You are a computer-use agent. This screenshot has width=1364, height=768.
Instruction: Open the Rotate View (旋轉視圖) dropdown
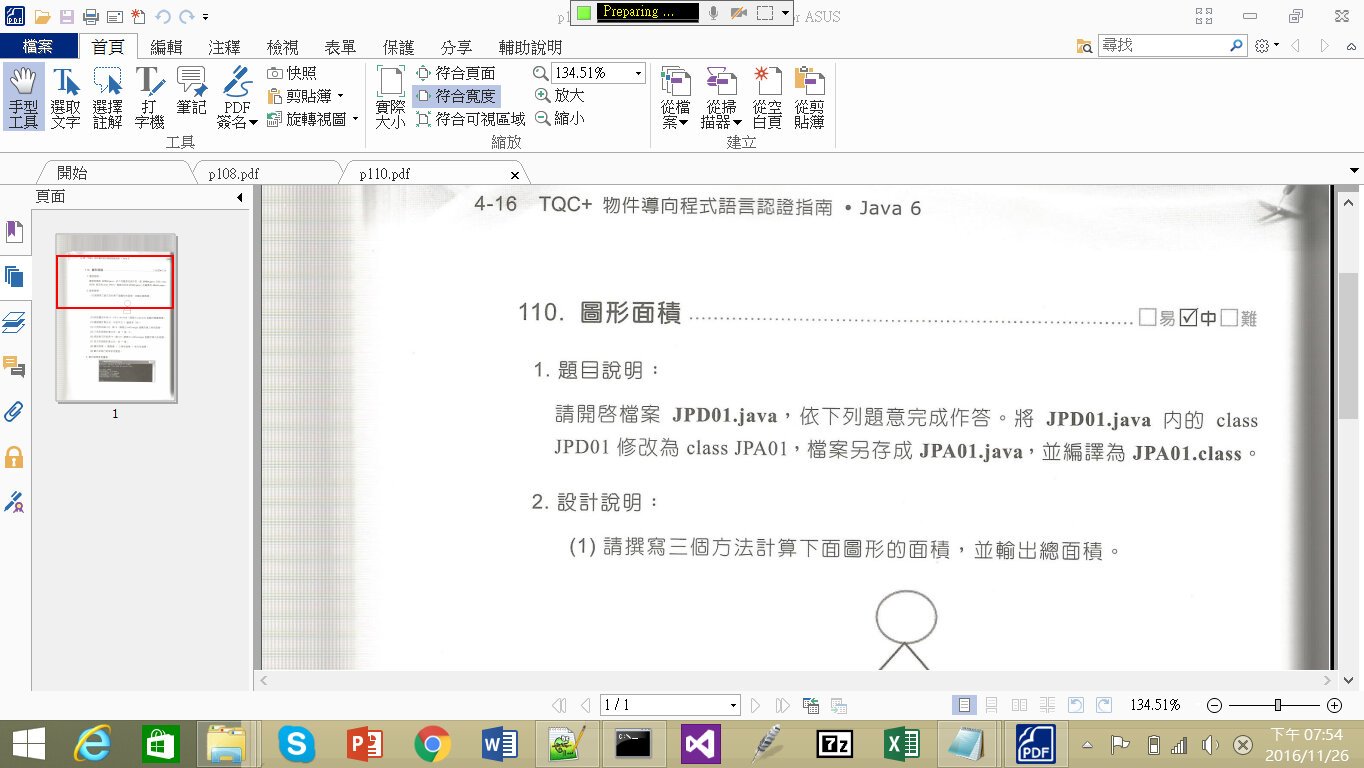[x=313, y=118]
